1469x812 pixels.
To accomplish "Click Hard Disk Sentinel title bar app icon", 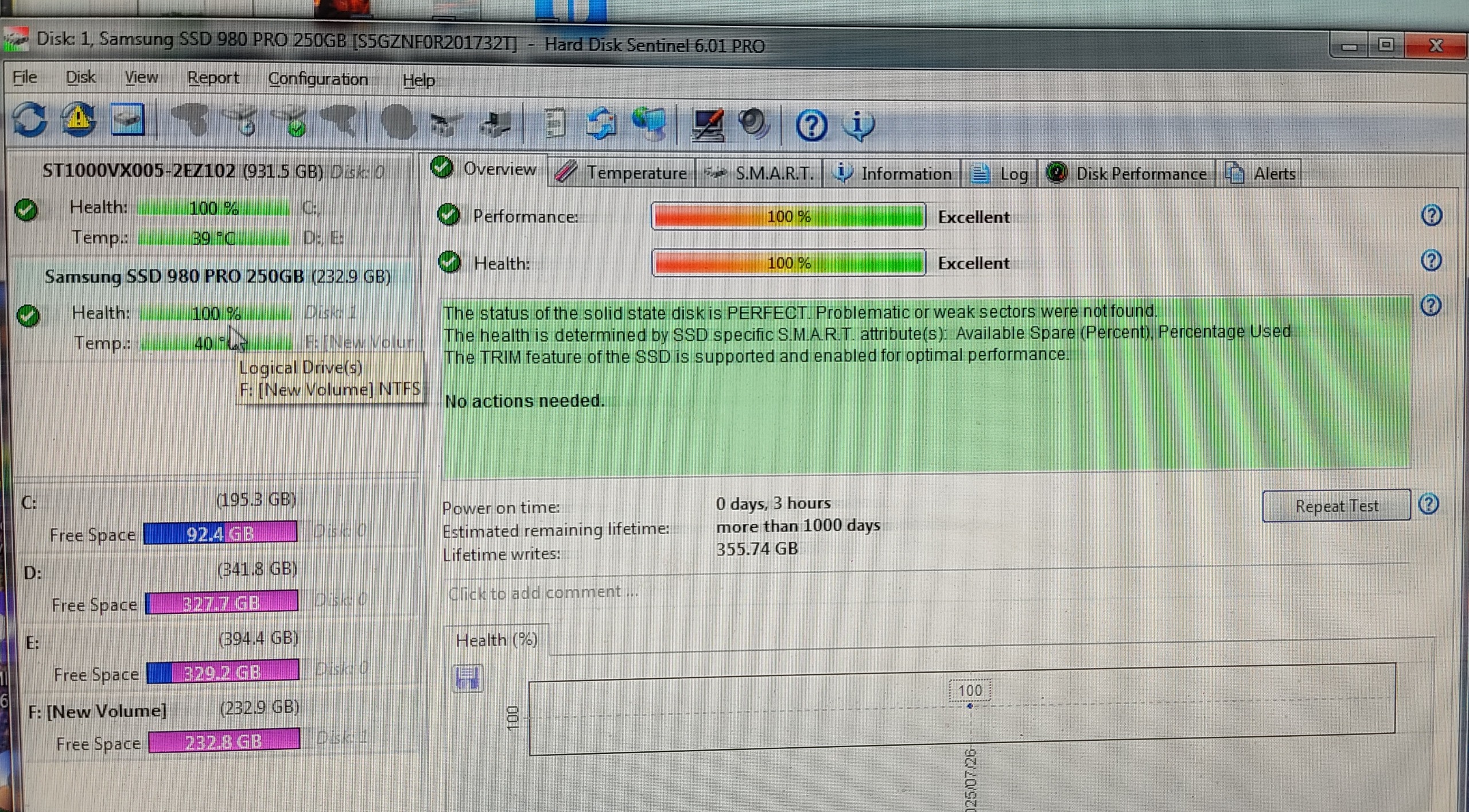I will point(16,39).
